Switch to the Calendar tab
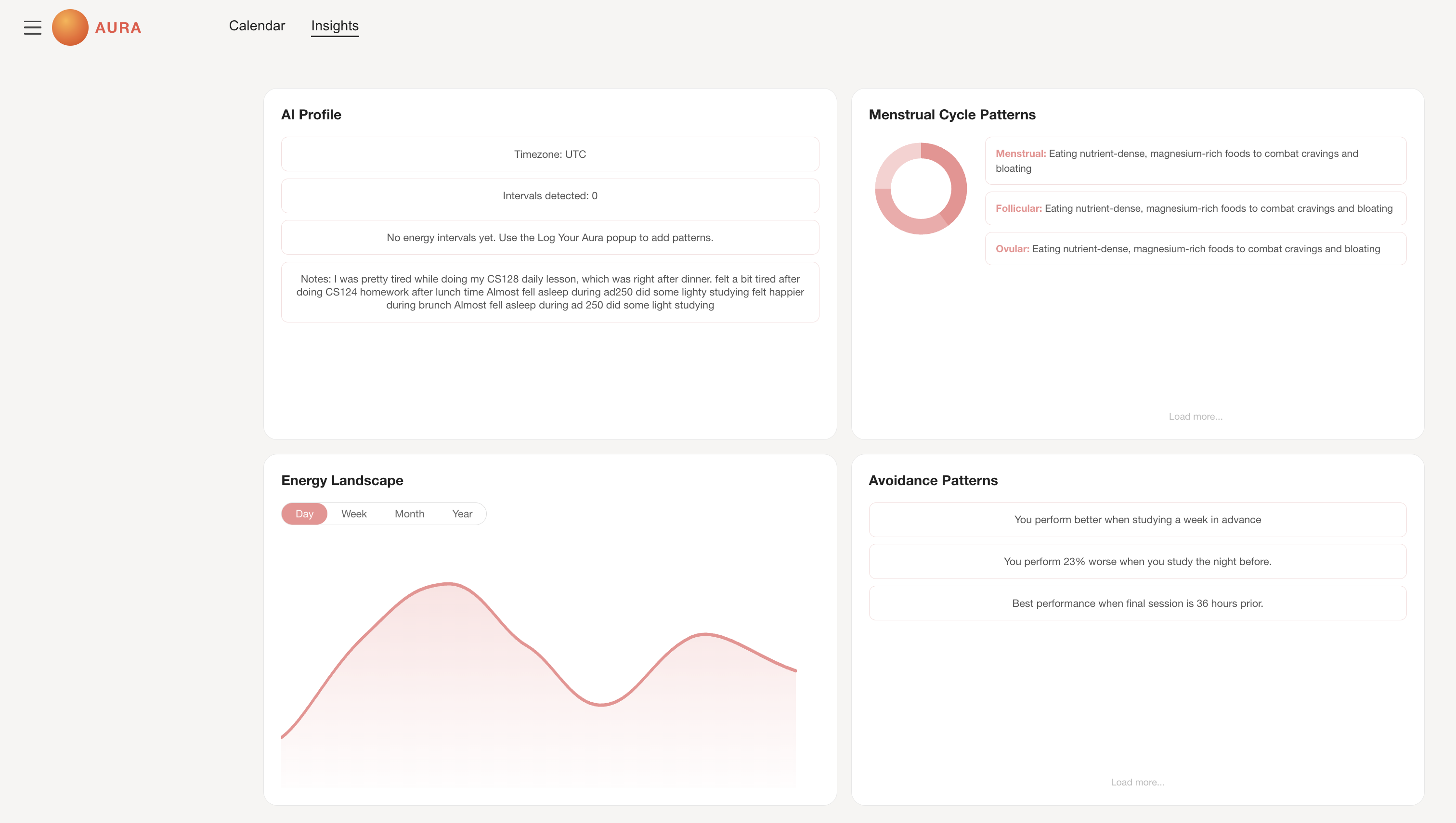Image resolution: width=1456 pixels, height=823 pixels. 257,26
